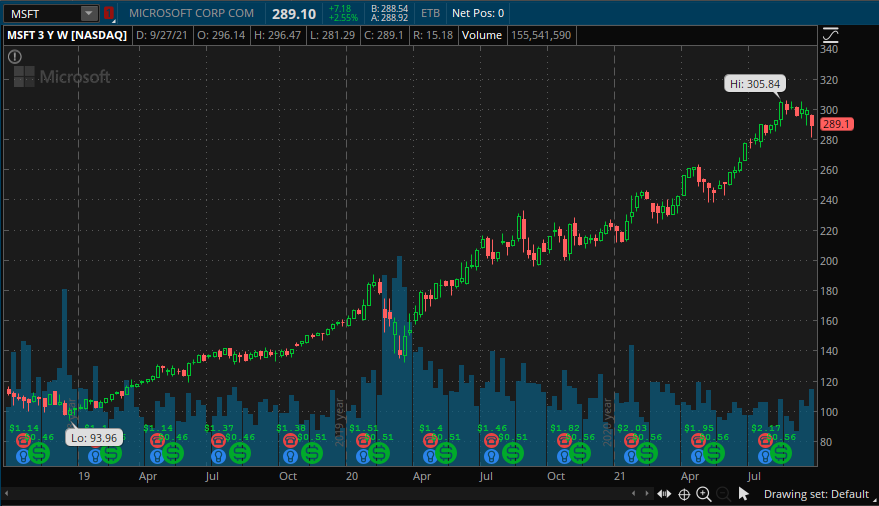Click the ETB label
Viewport: 879px width, 506px height.
click(x=431, y=13)
